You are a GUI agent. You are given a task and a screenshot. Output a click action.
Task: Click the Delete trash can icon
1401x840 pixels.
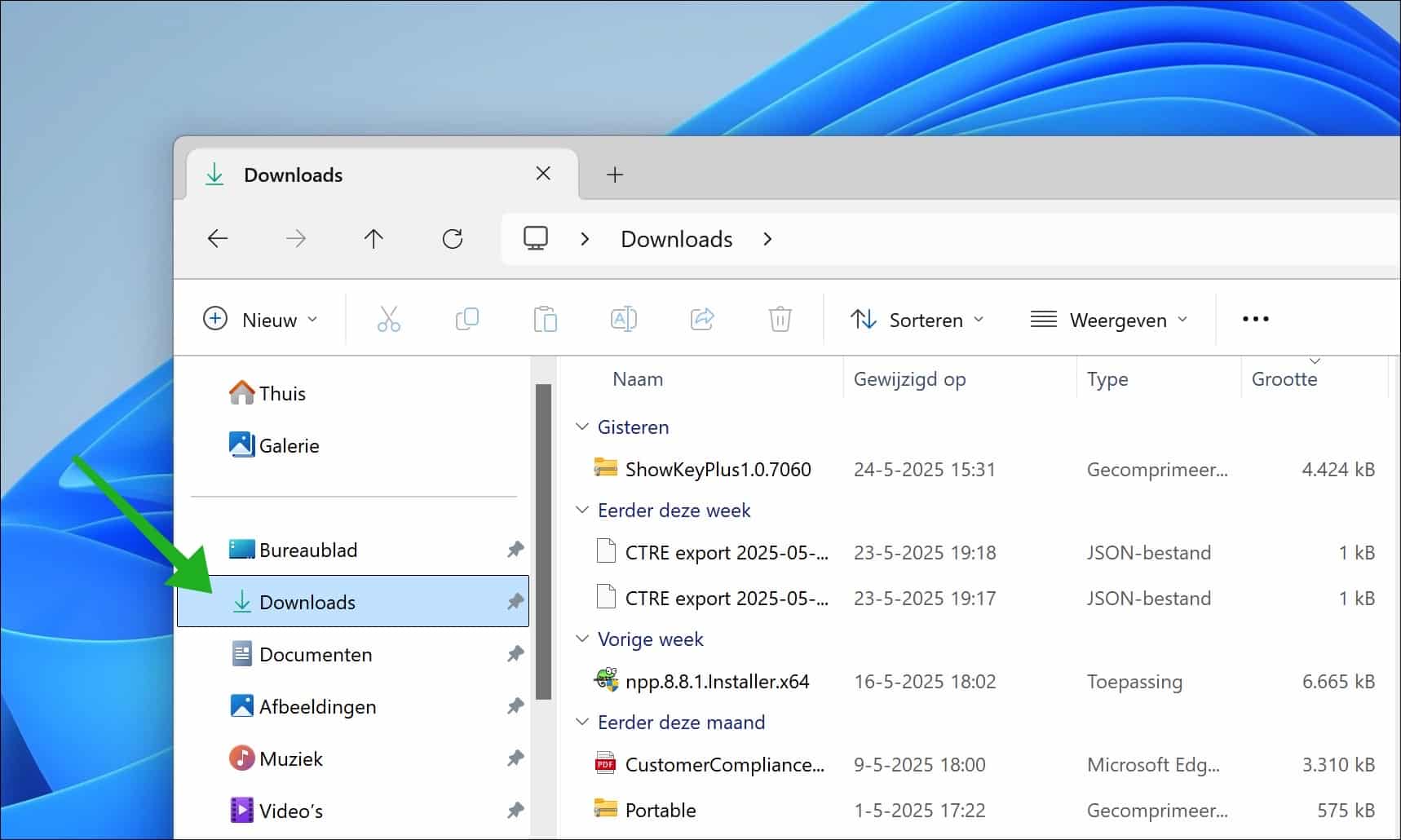780,319
